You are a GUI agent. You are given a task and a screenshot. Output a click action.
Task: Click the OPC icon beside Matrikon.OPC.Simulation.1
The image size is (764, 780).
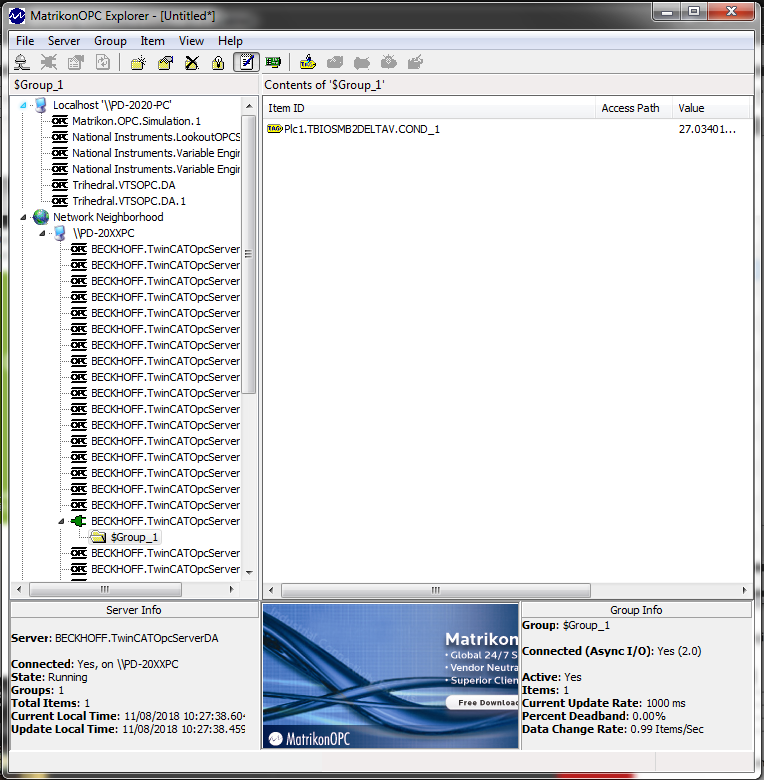click(x=60, y=121)
